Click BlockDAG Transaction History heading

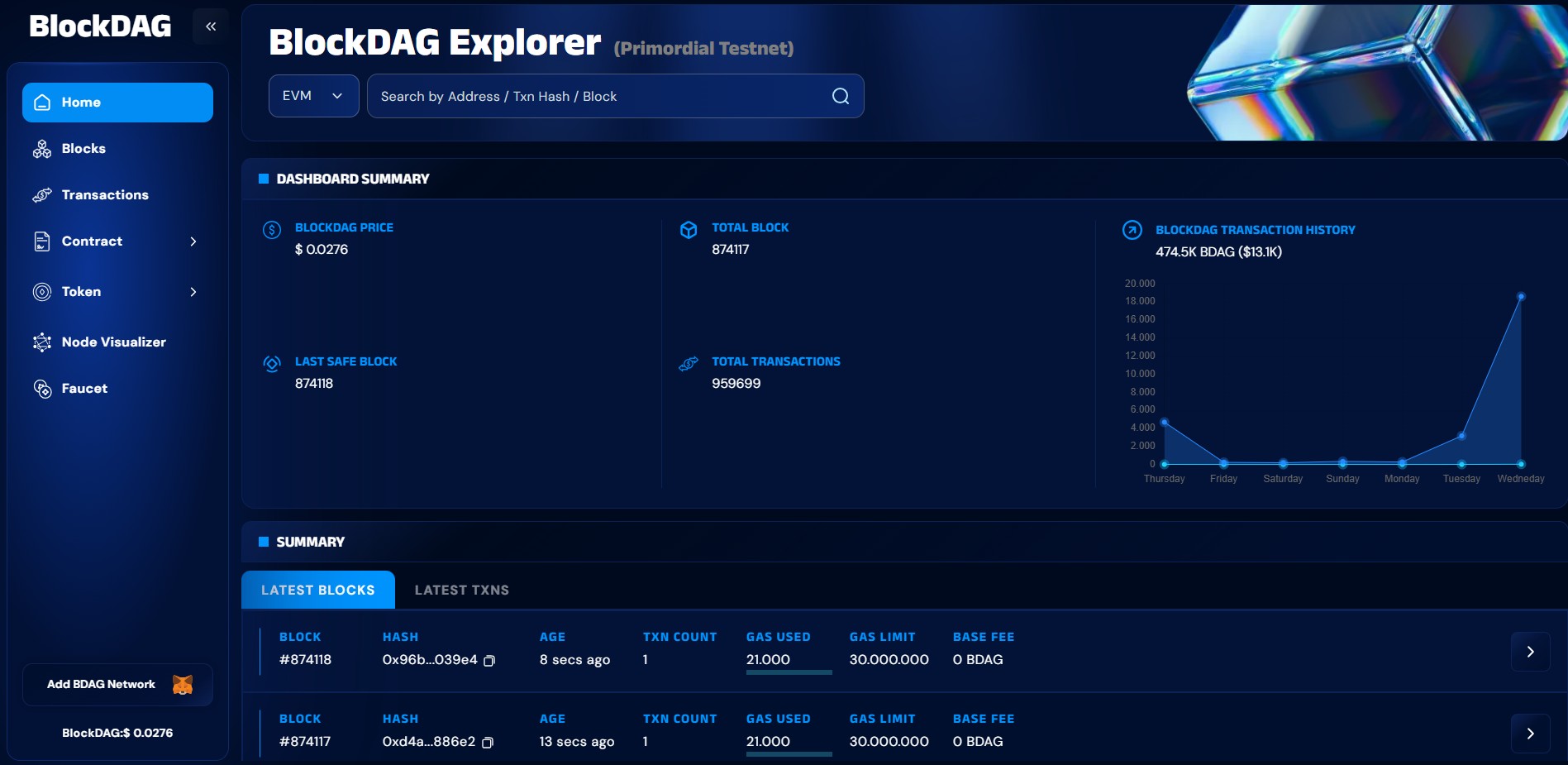[1256, 230]
